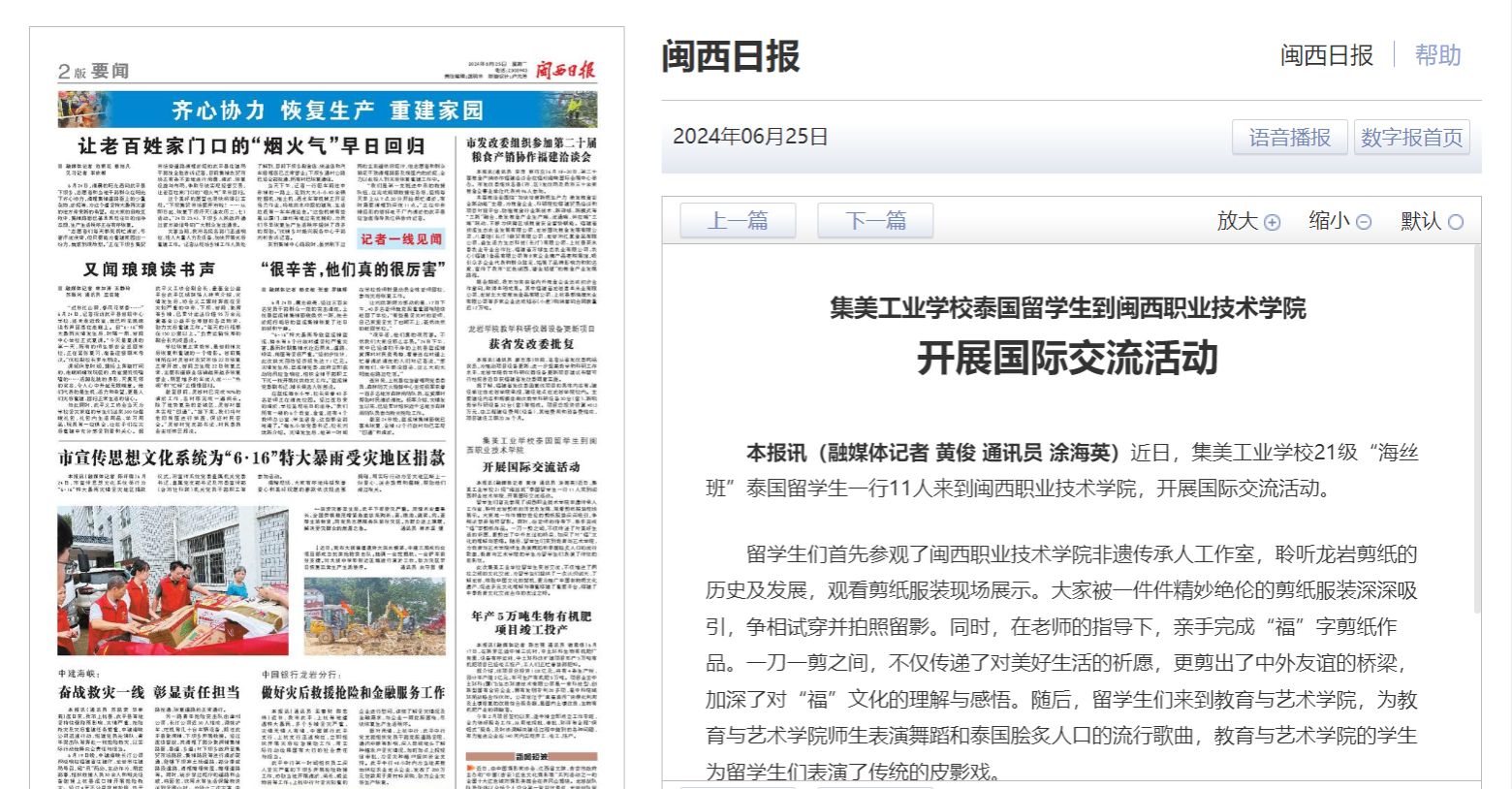The height and width of the screenshot is (789, 1512).
Task: Click the zoom-out minus icon next to 缩小
Action: tap(1363, 222)
